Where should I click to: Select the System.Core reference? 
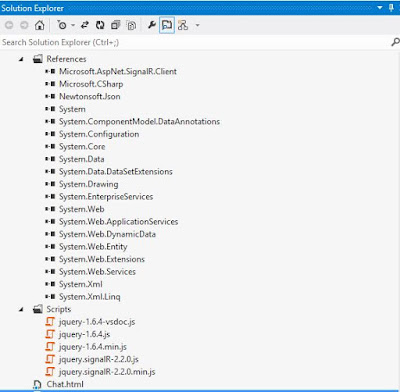[82, 147]
